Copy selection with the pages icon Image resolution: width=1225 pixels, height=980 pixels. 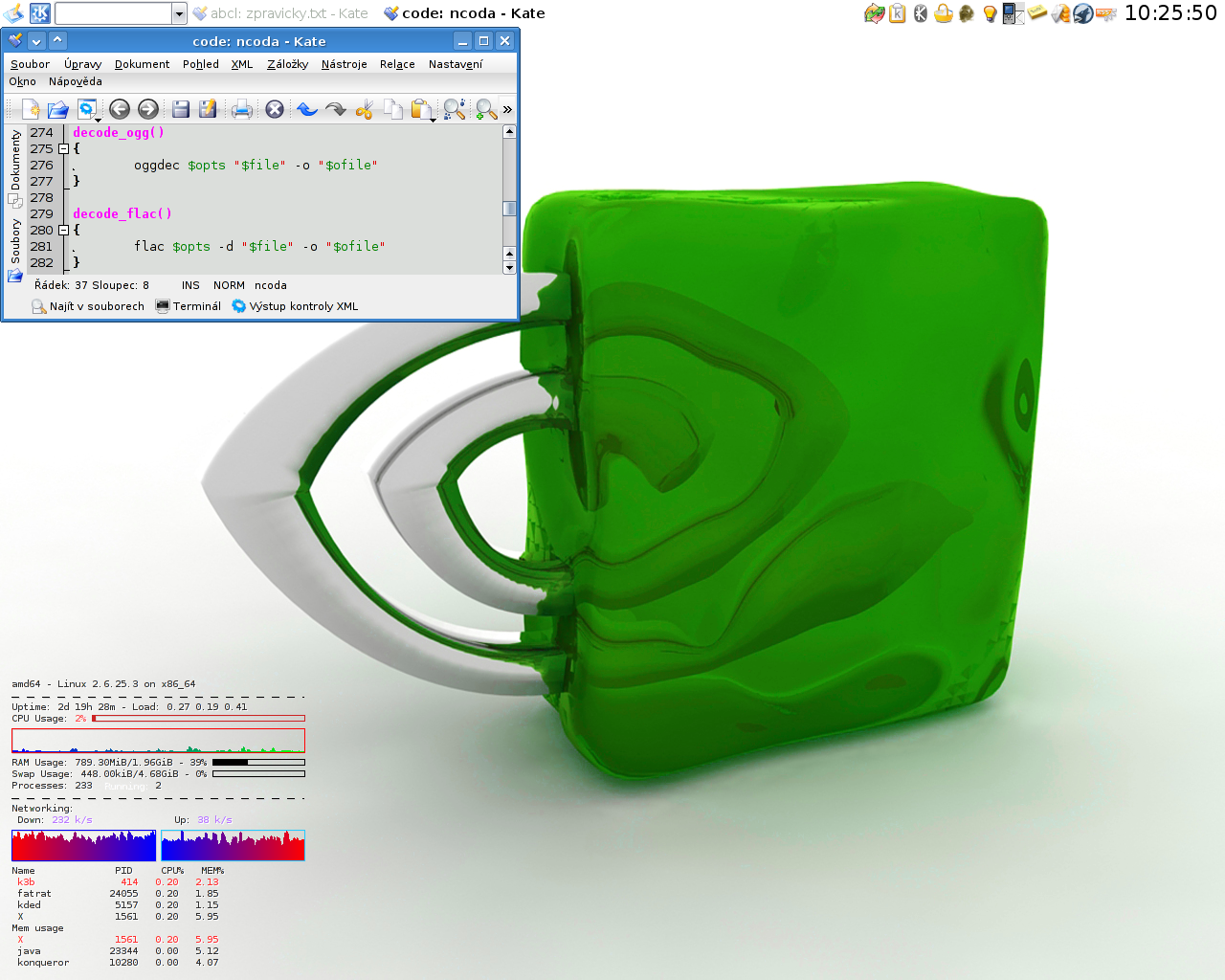(x=392, y=109)
